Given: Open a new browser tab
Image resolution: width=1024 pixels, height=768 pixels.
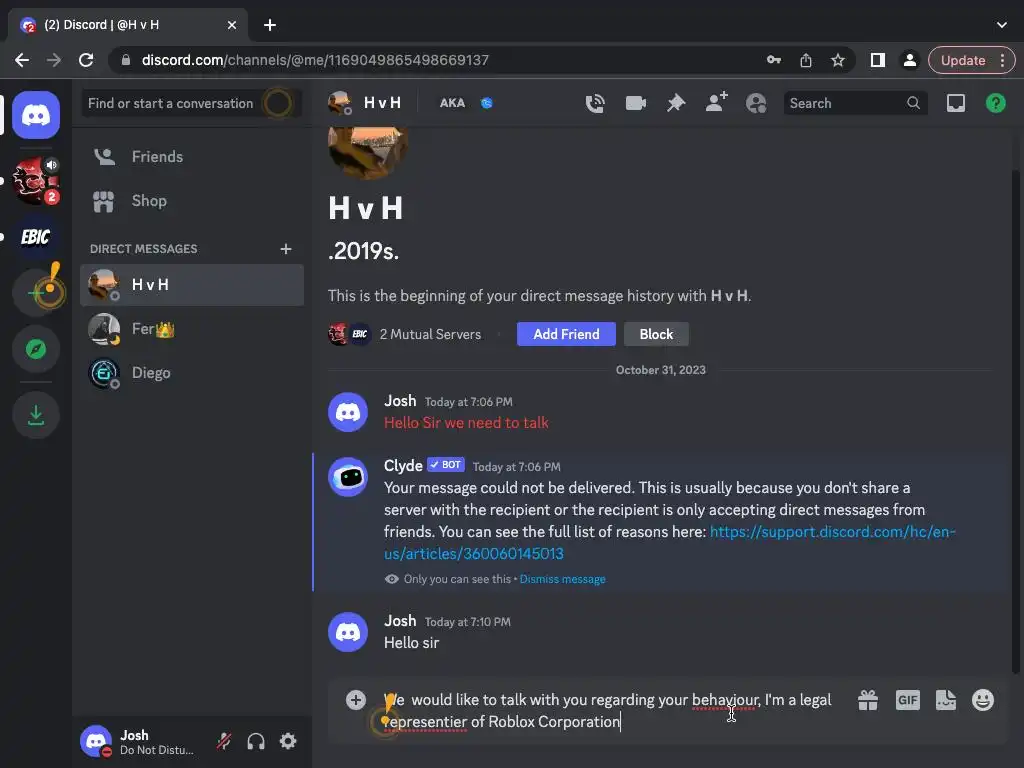Looking at the screenshot, I should click(269, 25).
